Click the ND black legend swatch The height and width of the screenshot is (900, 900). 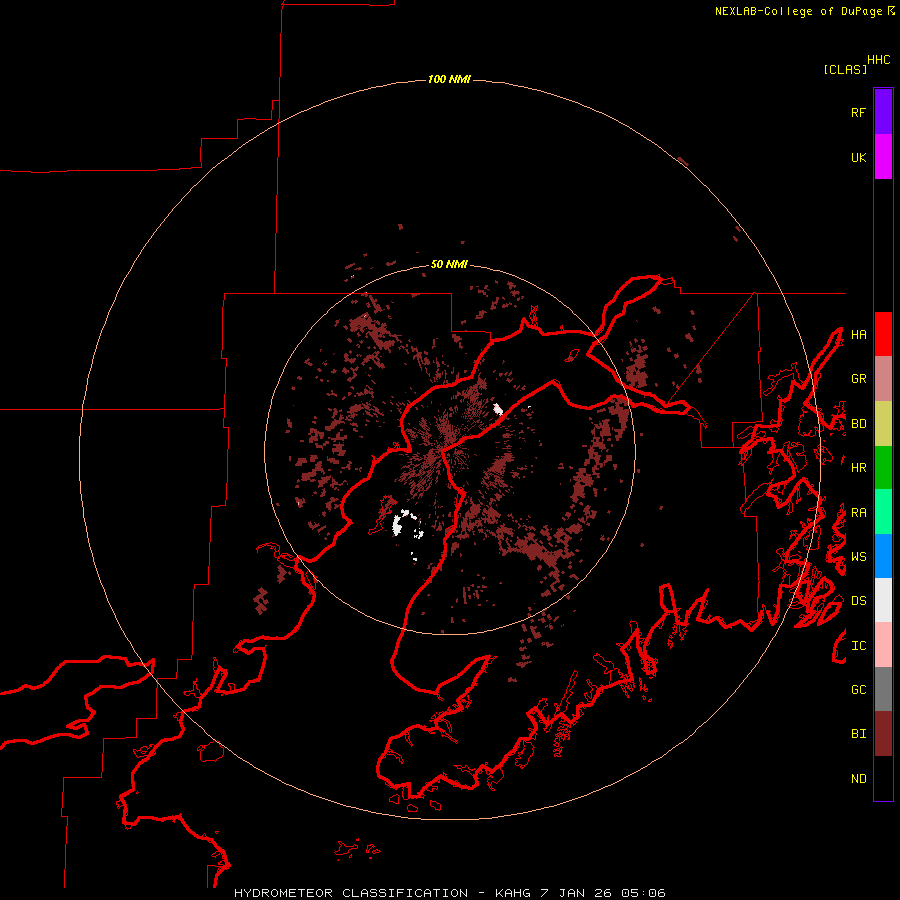coord(883,778)
